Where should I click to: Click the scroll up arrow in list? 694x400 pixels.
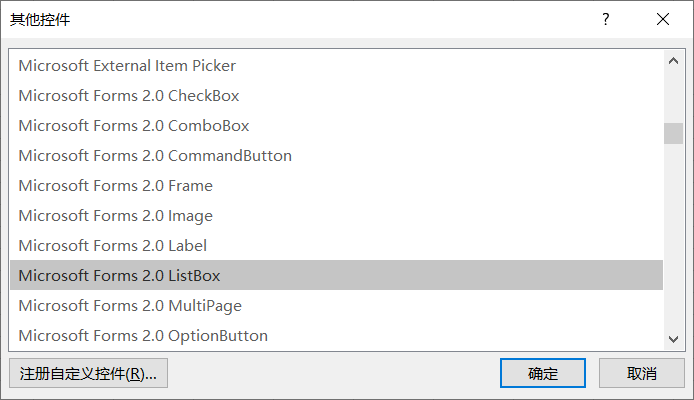[673, 62]
